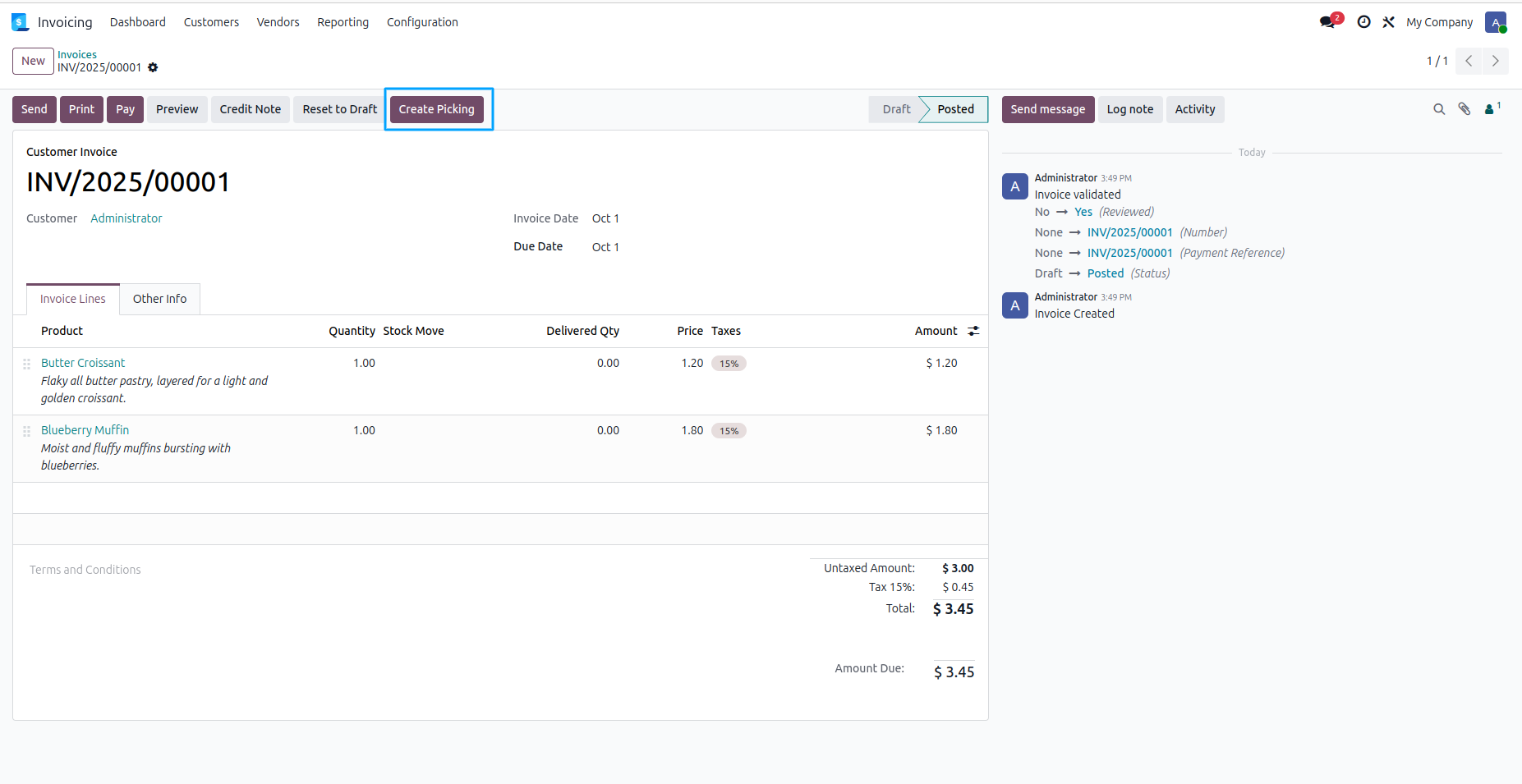Image resolution: width=1522 pixels, height=784 pixels.
Task: Search chatter messages magnifier icon
Action: (x=1439, y=109)
